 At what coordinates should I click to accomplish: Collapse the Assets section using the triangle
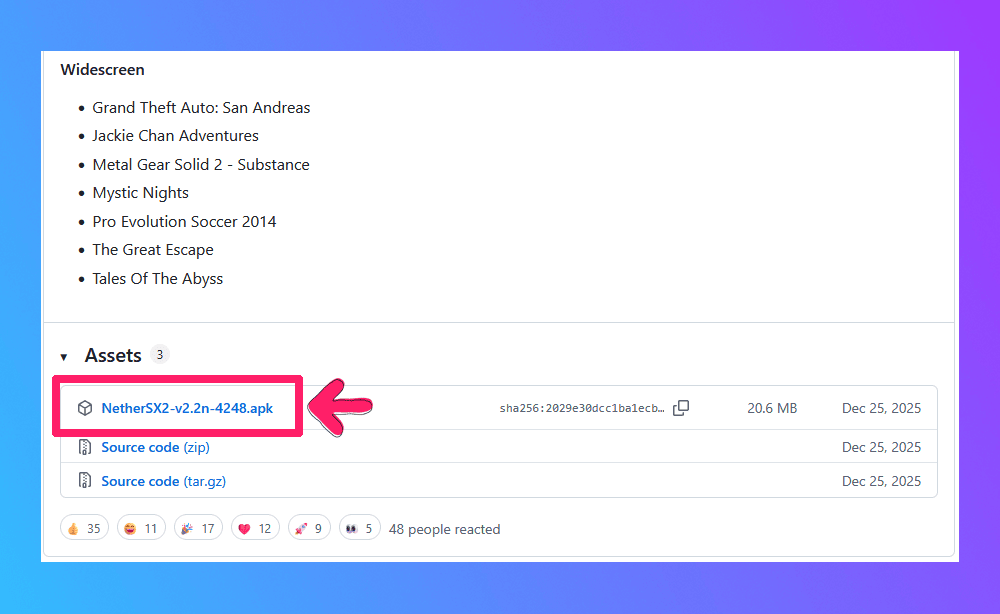(64, 357)
